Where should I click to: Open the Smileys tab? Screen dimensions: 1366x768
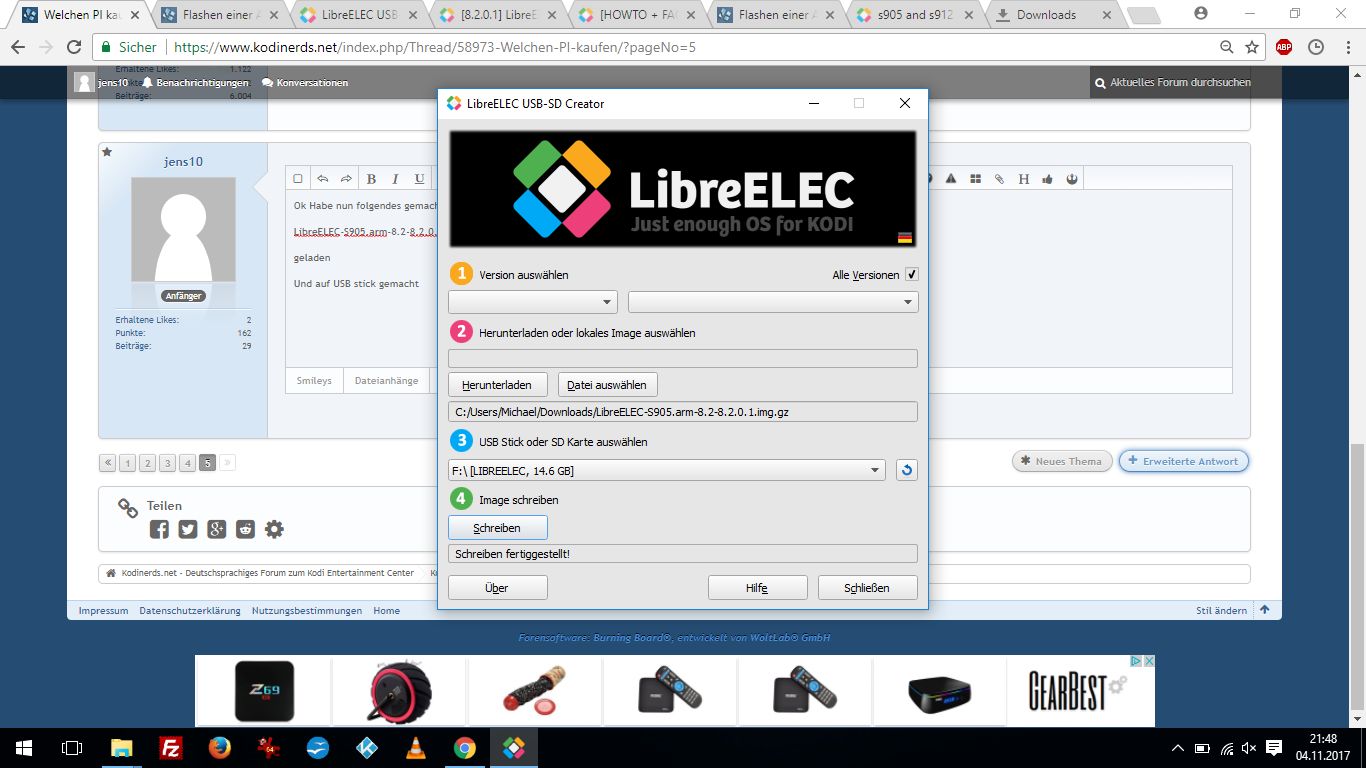click(x=314, y=381)
